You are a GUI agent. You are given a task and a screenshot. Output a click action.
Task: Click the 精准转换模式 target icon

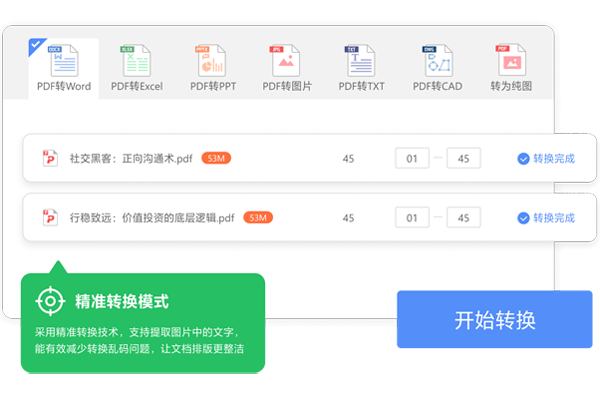(x=49, y=300)
